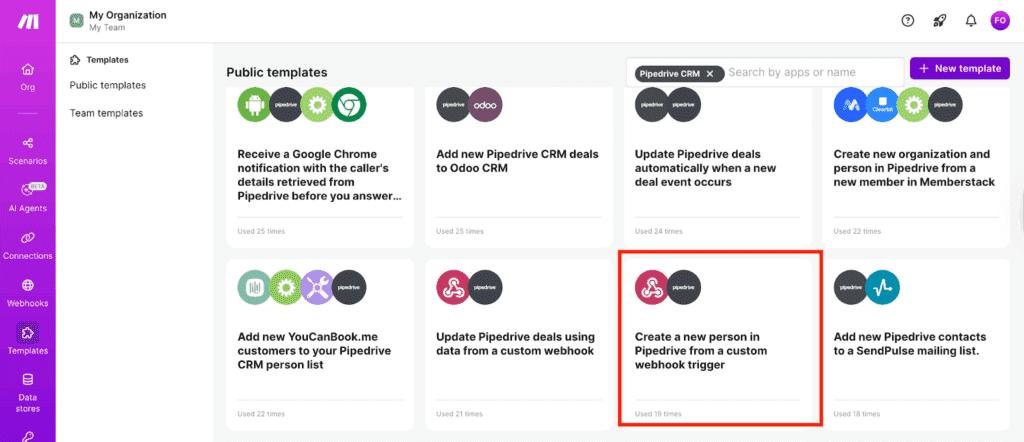1024x442 pixels.
Task: Click the purple tools icon on YouCanBook card
Action: 317,287
